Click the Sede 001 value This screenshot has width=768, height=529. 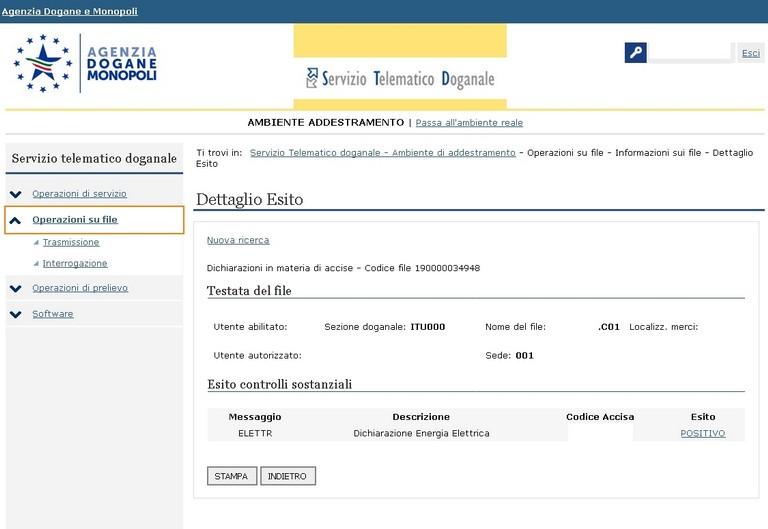click(x=524, y=356)
